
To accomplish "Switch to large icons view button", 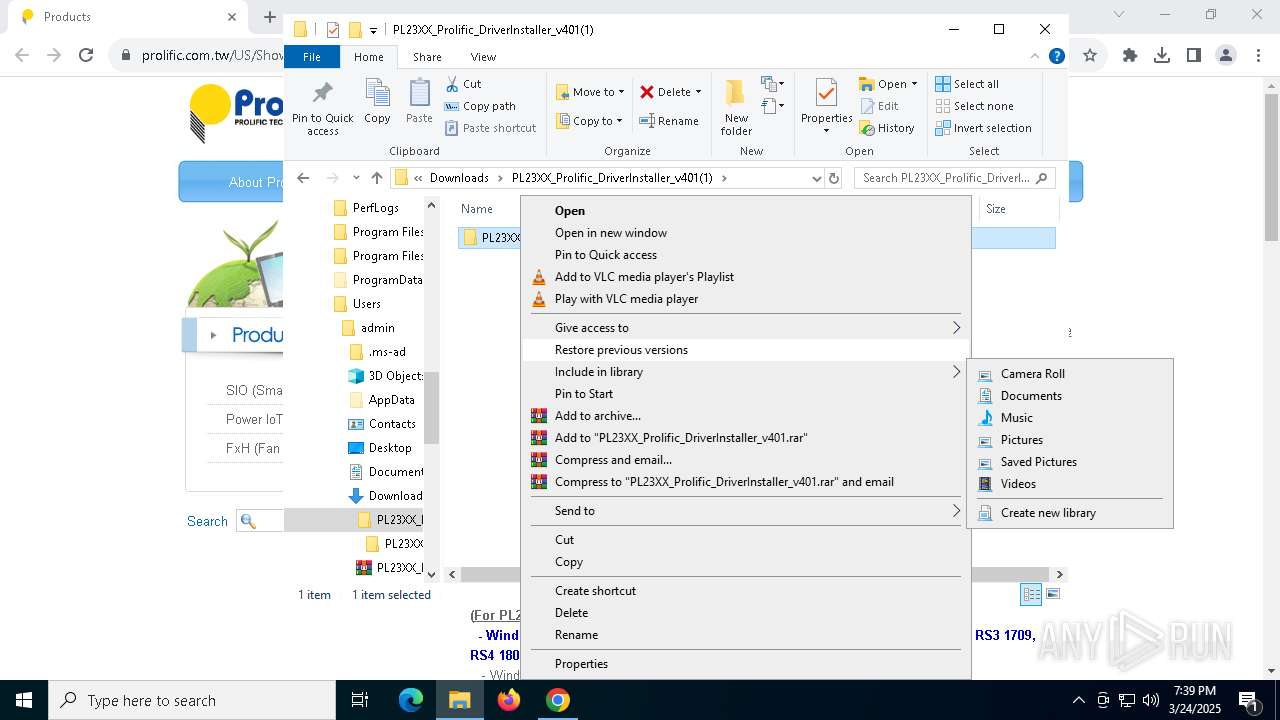I will (x=1052, y=594).
